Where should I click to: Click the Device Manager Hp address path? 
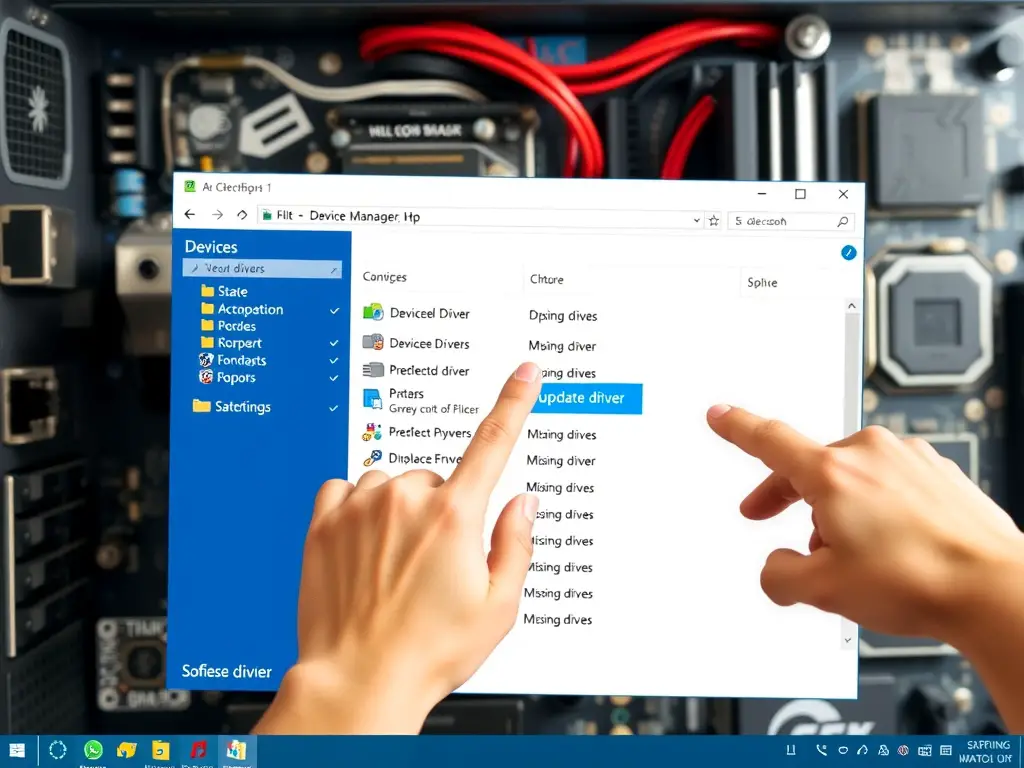(x=364, y=216)
